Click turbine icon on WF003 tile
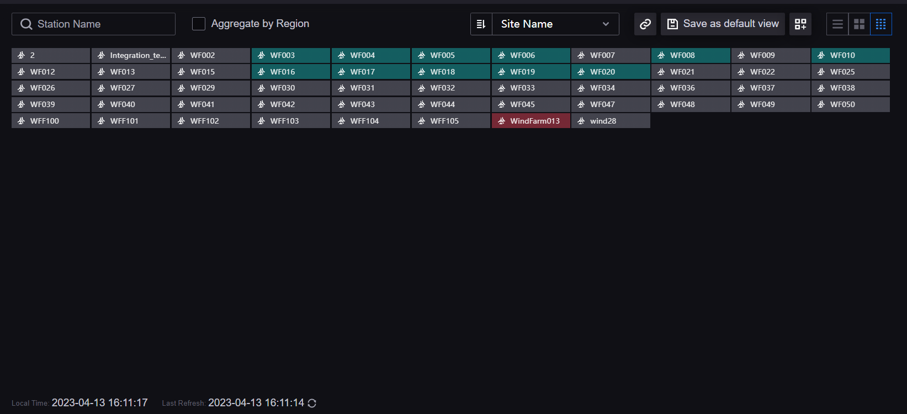The height and width of the screenshot is (414, 907). point(261,56)
